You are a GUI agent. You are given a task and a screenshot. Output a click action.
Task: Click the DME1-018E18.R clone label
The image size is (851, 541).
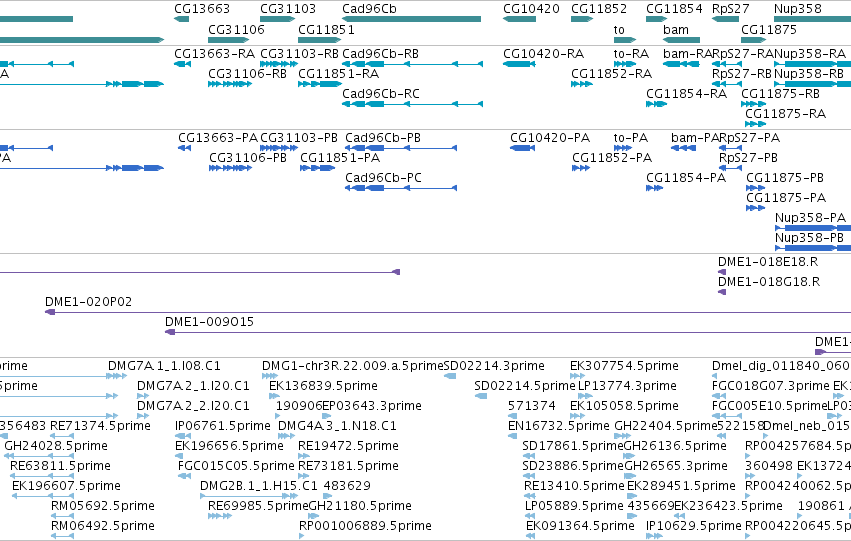[x=768, y=262]
